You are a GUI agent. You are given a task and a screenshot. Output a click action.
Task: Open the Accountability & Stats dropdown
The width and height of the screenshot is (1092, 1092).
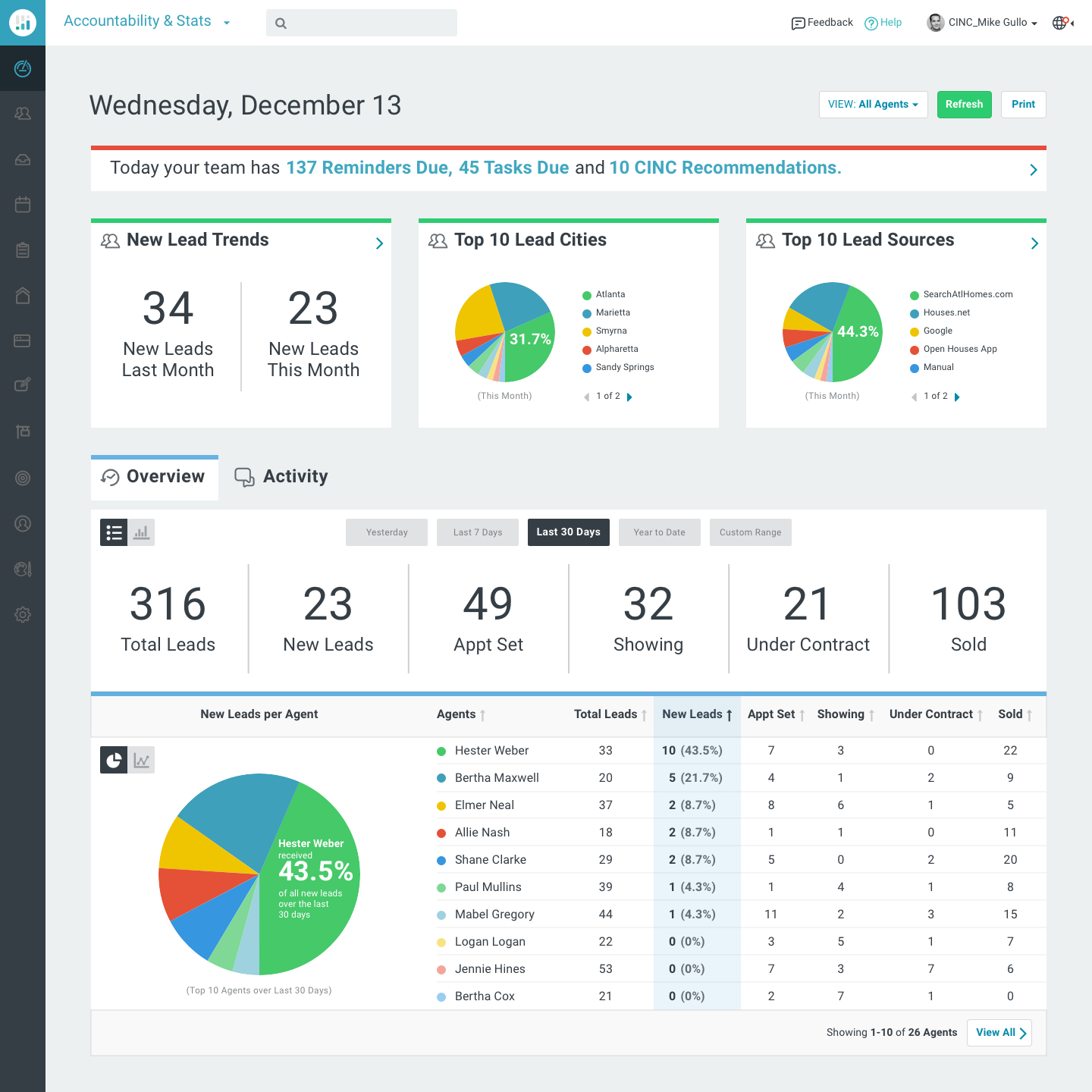tap(147, 21)
